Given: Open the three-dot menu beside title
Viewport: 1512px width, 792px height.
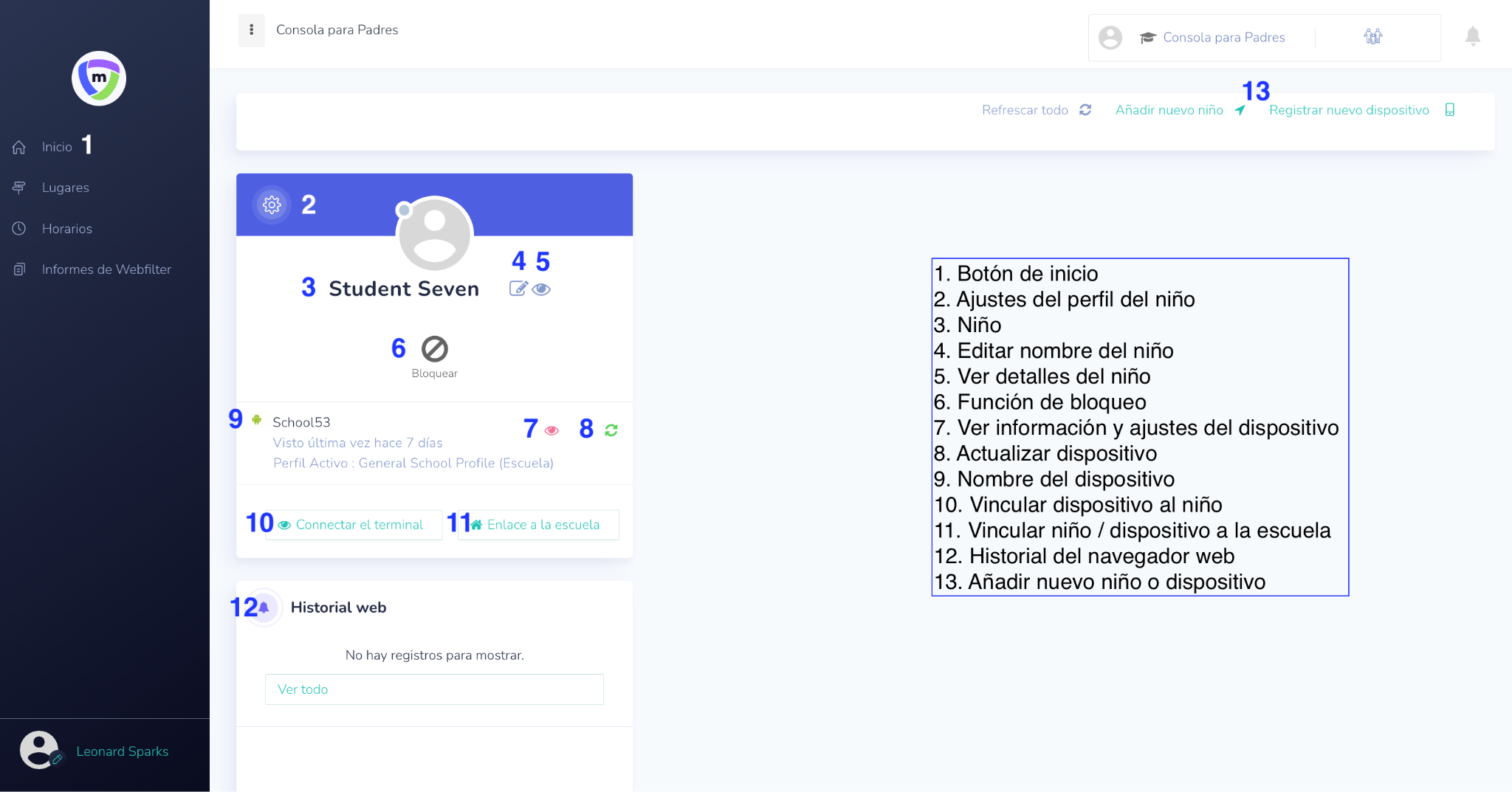Looking at the screenshot, I should 252,30.
